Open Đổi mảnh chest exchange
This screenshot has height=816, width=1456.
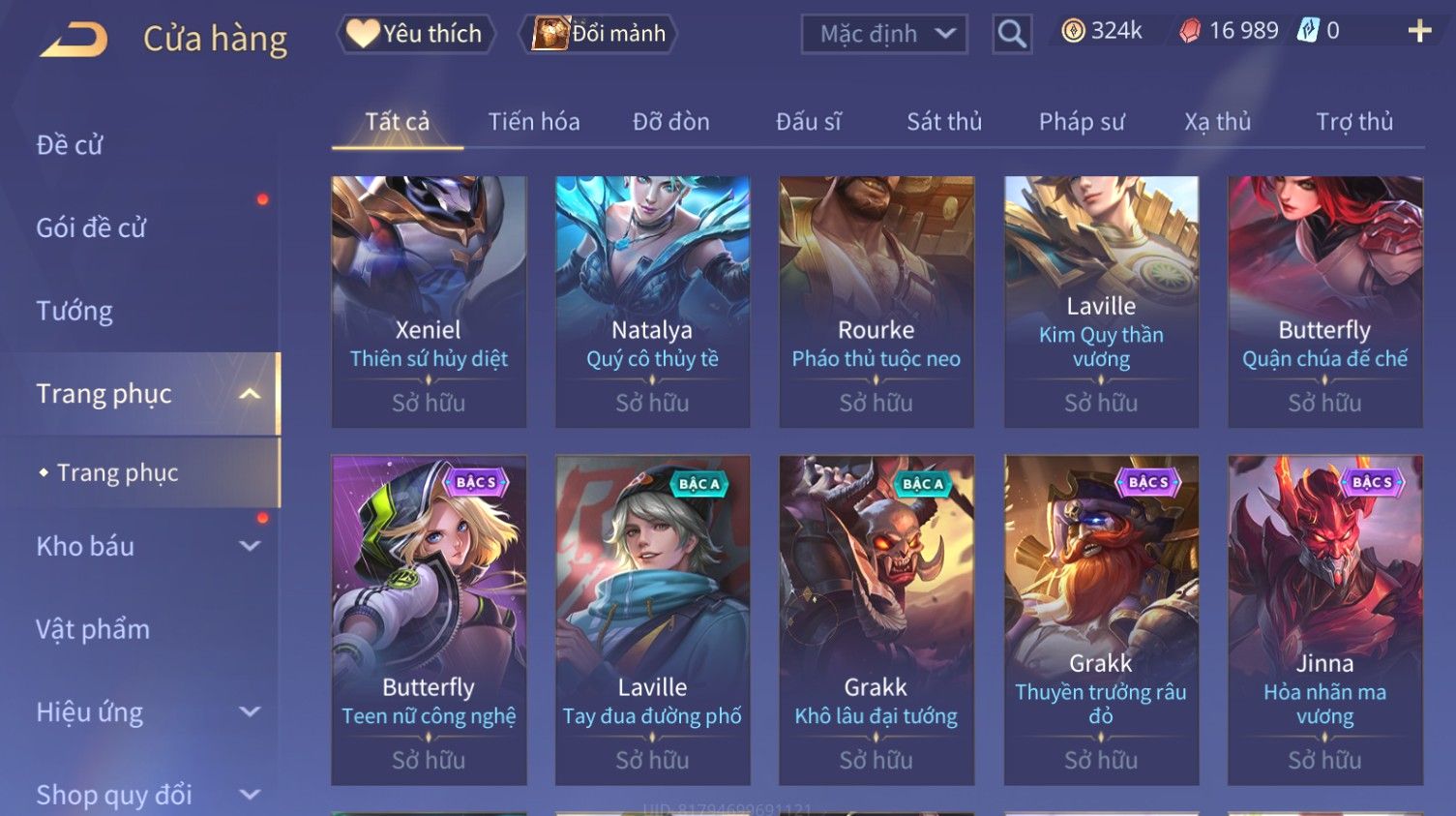tap(598, 34)
